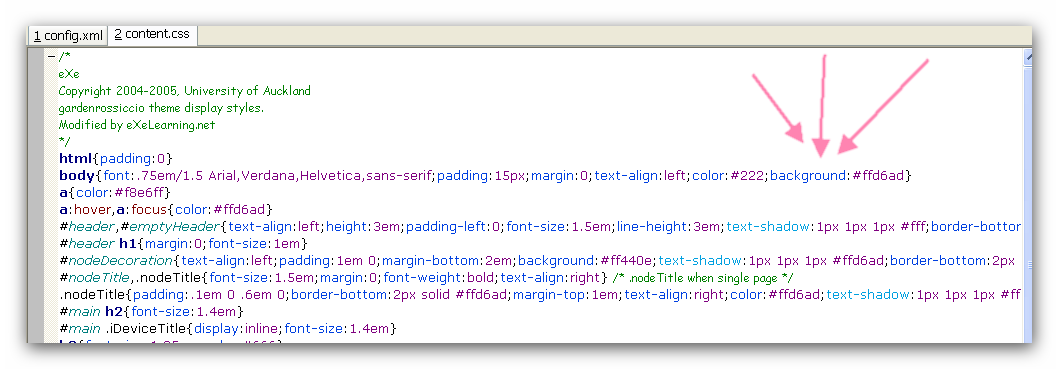Click the 'gardenrossiccio theme display styles.' line
The height and width of the screenshot is (369, 1058).
point(161,108)
